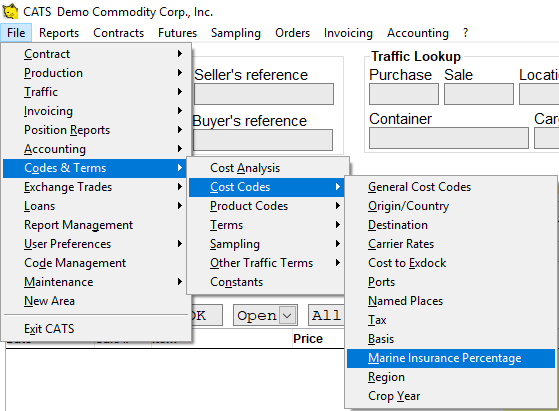Expand the Contract submenu

pos(94,54)
